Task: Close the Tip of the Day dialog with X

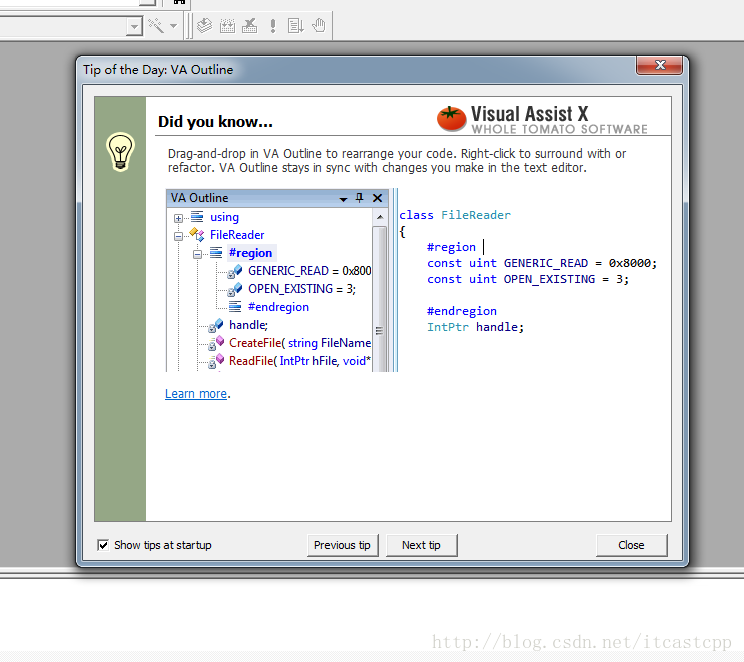Action: tap(660, 65)
